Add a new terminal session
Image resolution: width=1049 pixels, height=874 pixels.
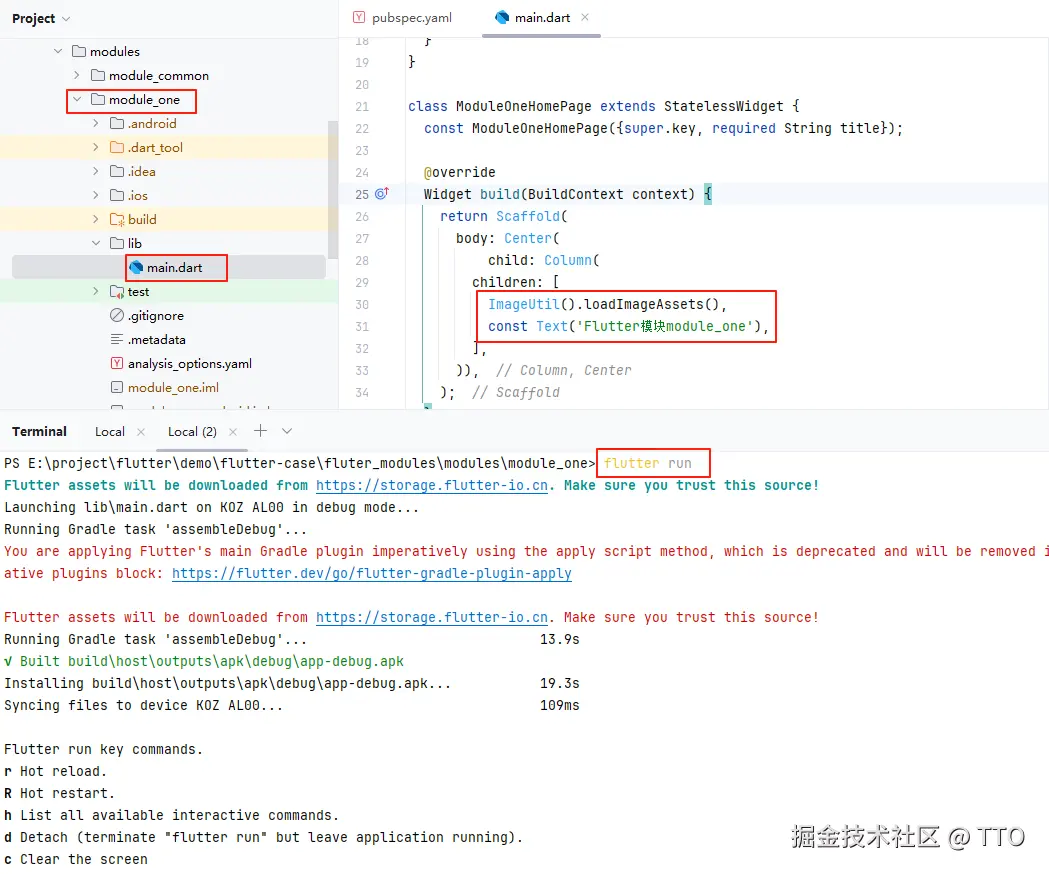(x=260, y=431)
